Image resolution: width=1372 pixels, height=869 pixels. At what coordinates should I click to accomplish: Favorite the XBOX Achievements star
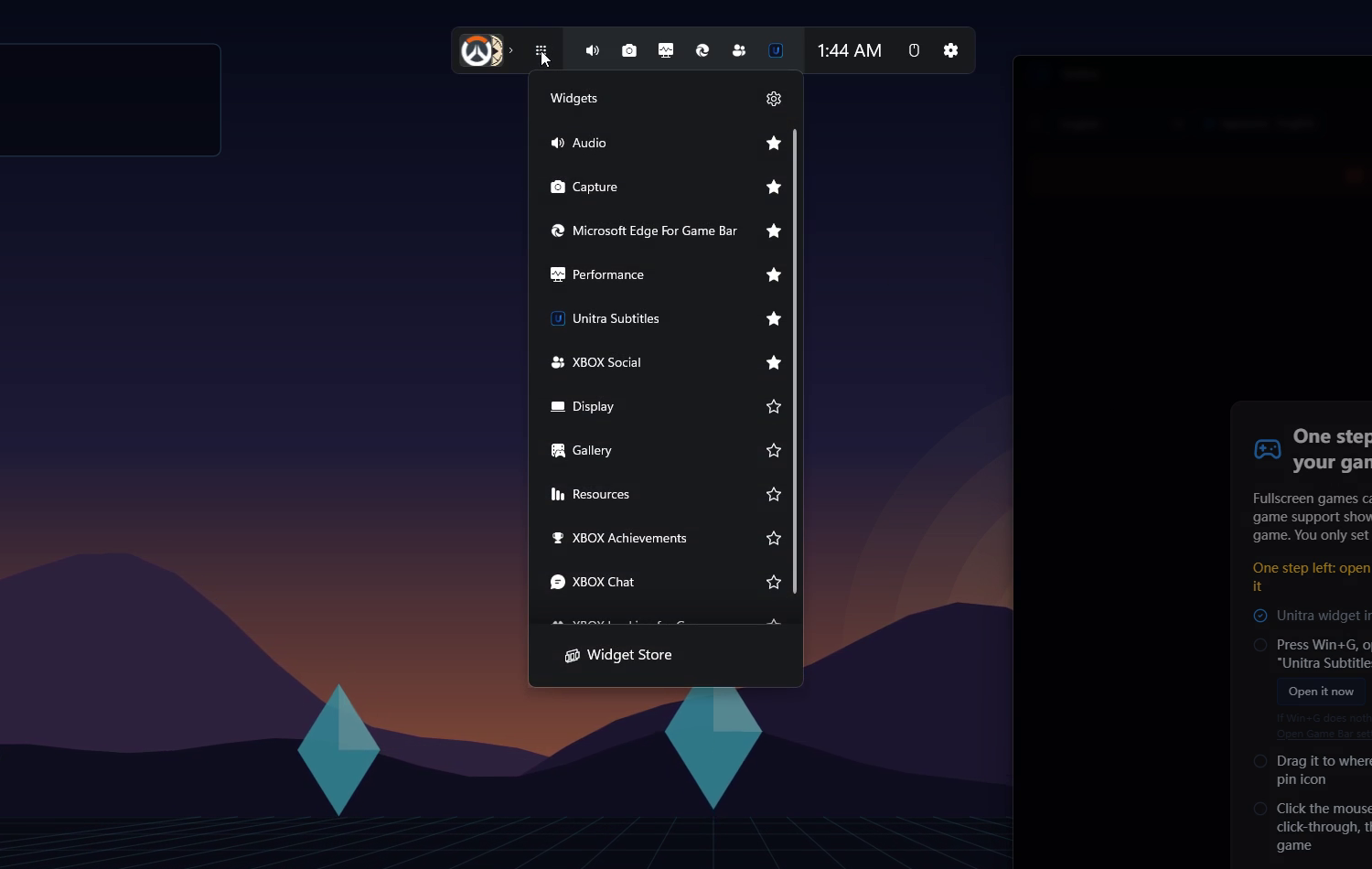[x=774, y=538]
